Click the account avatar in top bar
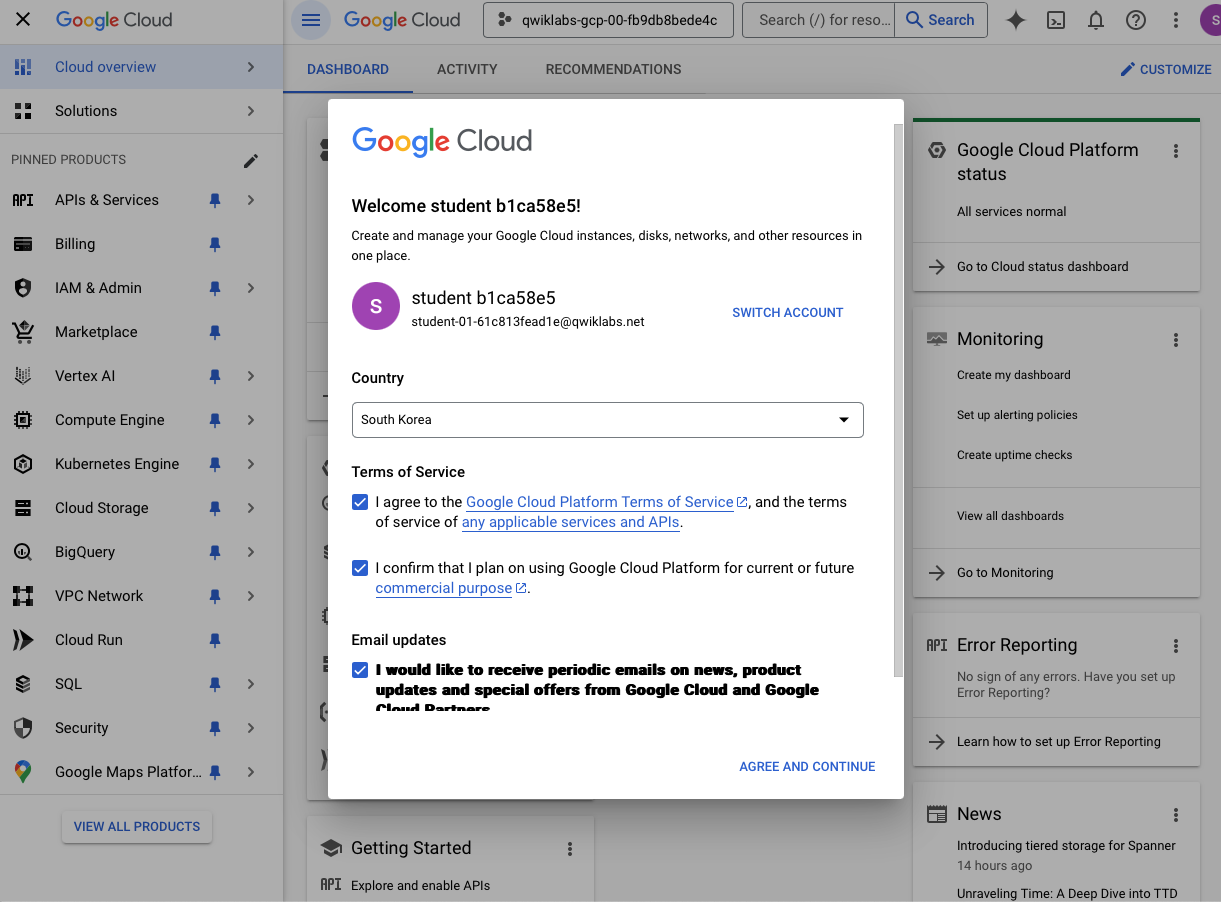Image resolution: width=1221 pixels, height=902 pixels. (1210, 20)
